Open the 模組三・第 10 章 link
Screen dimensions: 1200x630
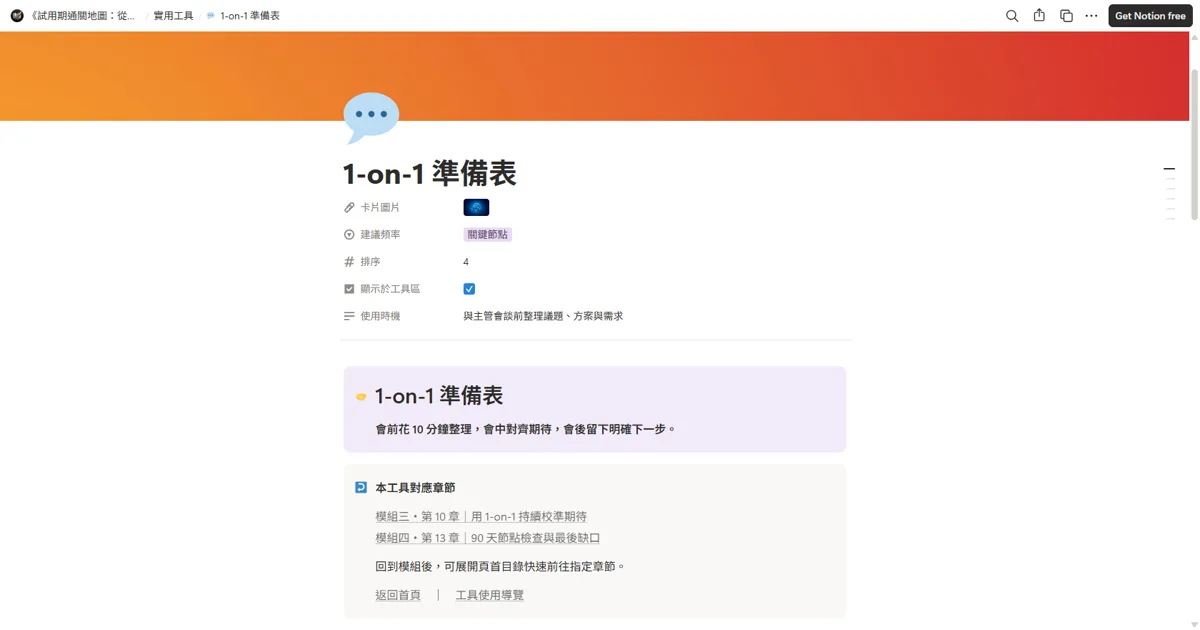pos(481,517)
